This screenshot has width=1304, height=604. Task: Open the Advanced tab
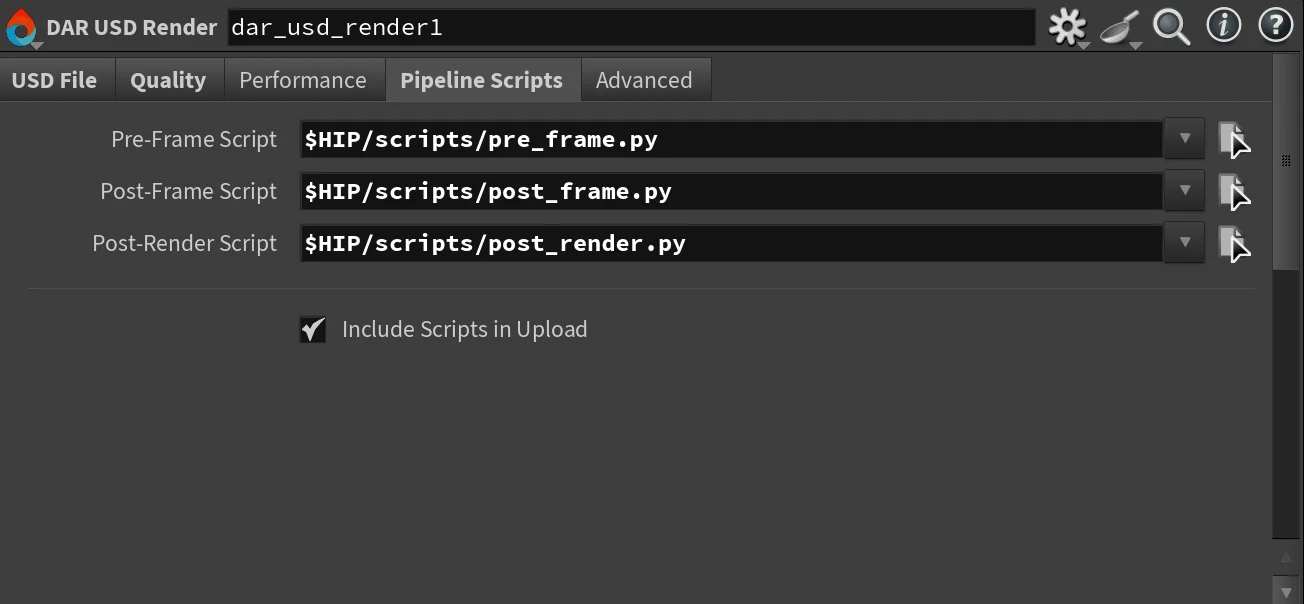tap(645, 80)
